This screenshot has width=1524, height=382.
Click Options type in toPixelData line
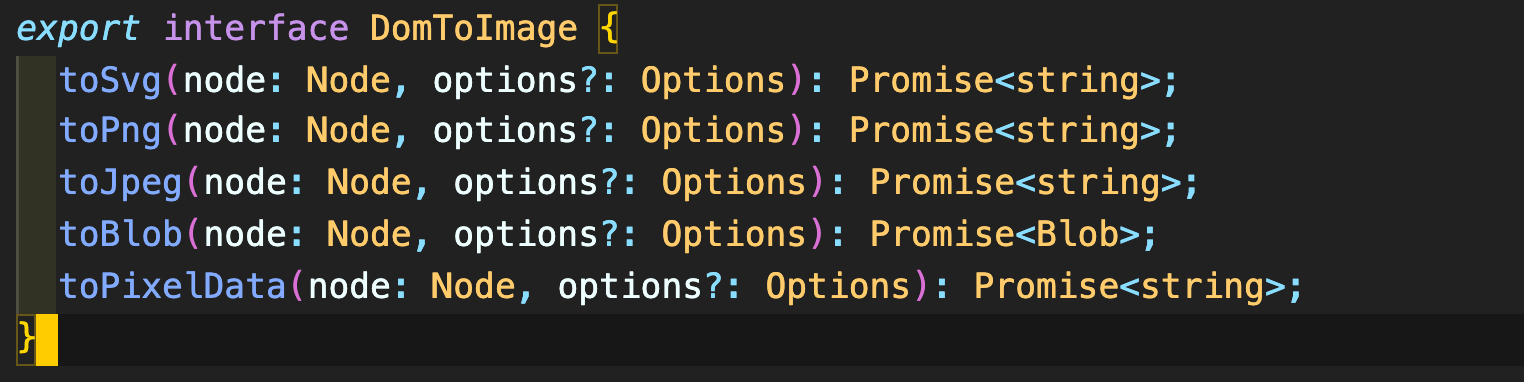(838, 287)
